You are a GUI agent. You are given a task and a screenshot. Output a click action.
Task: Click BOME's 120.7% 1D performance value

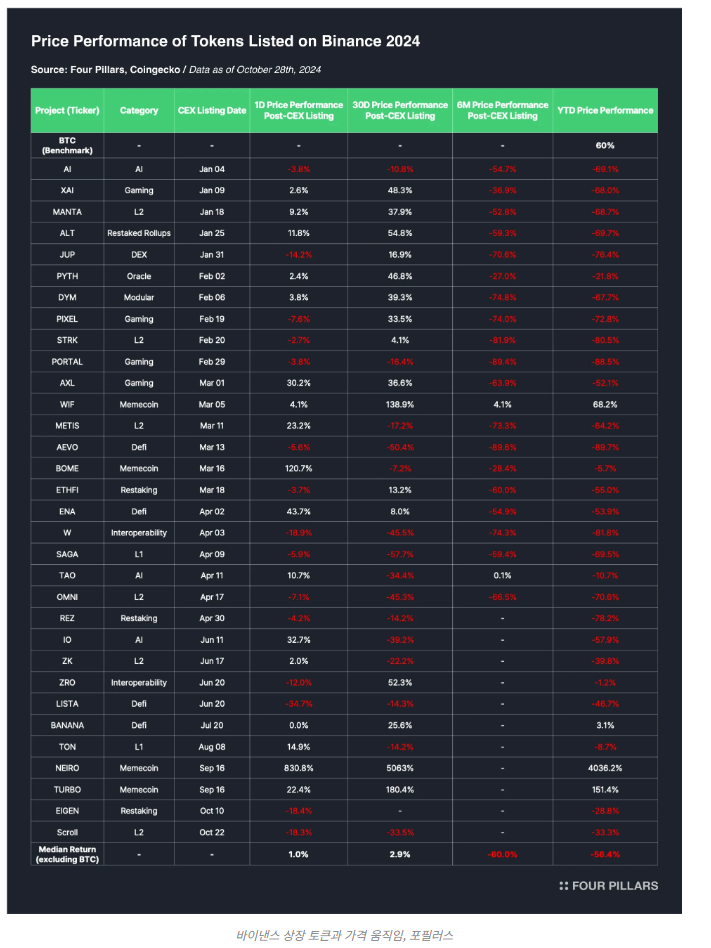297,468
